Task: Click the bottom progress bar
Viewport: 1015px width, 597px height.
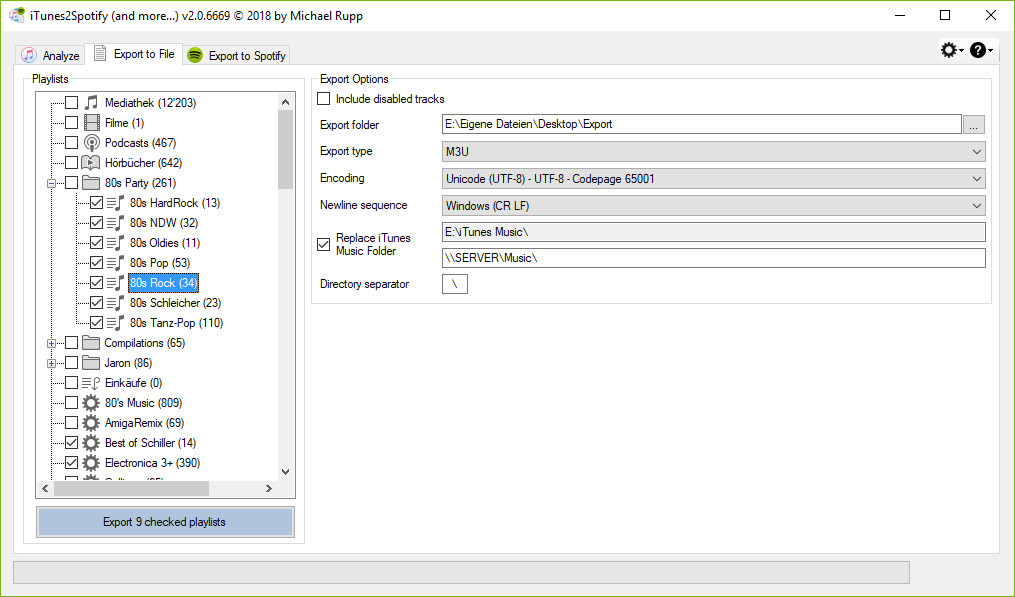Action: tap(462, 572)
